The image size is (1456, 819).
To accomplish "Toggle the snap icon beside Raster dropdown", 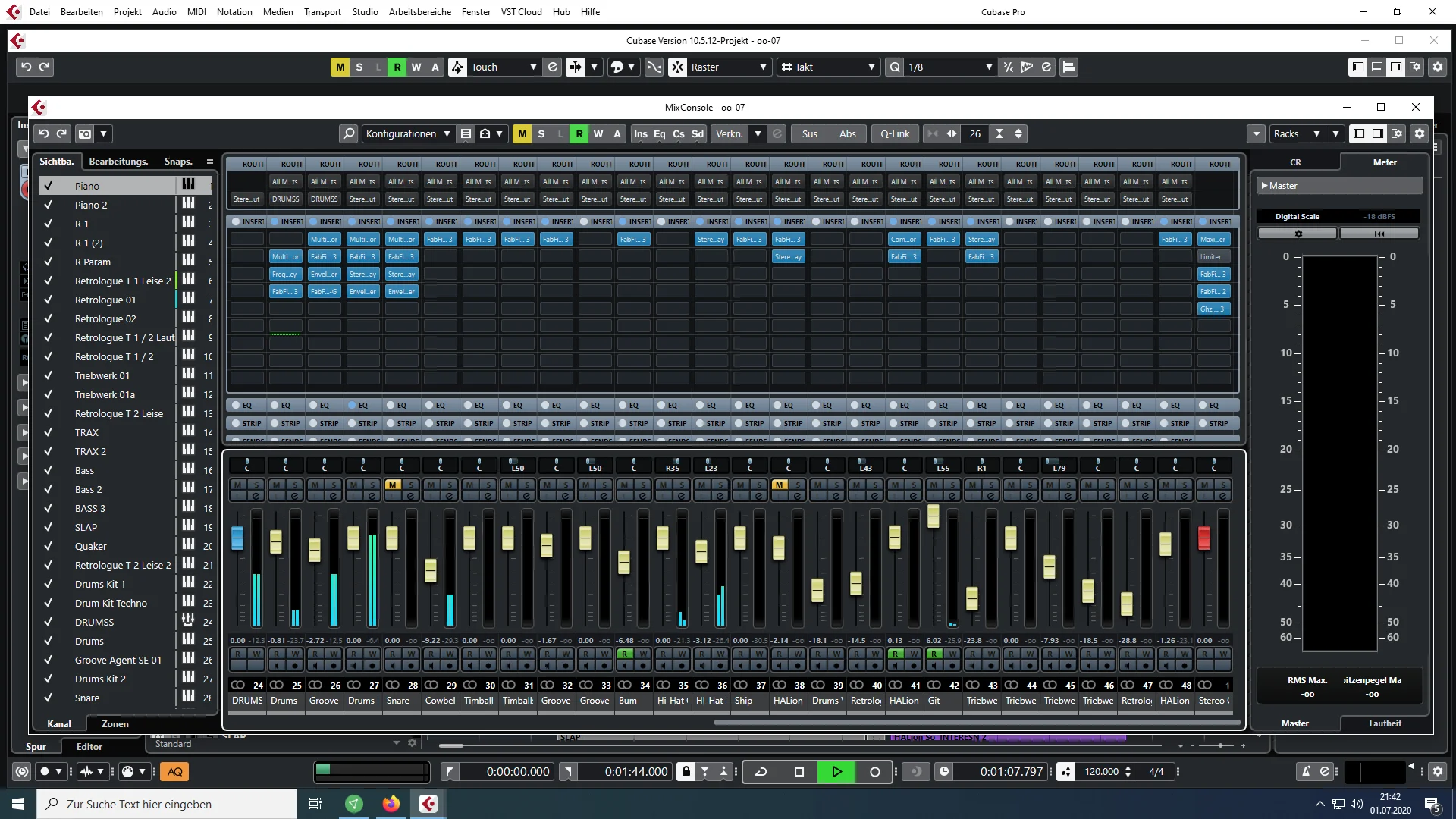I will tap(677, 67).
